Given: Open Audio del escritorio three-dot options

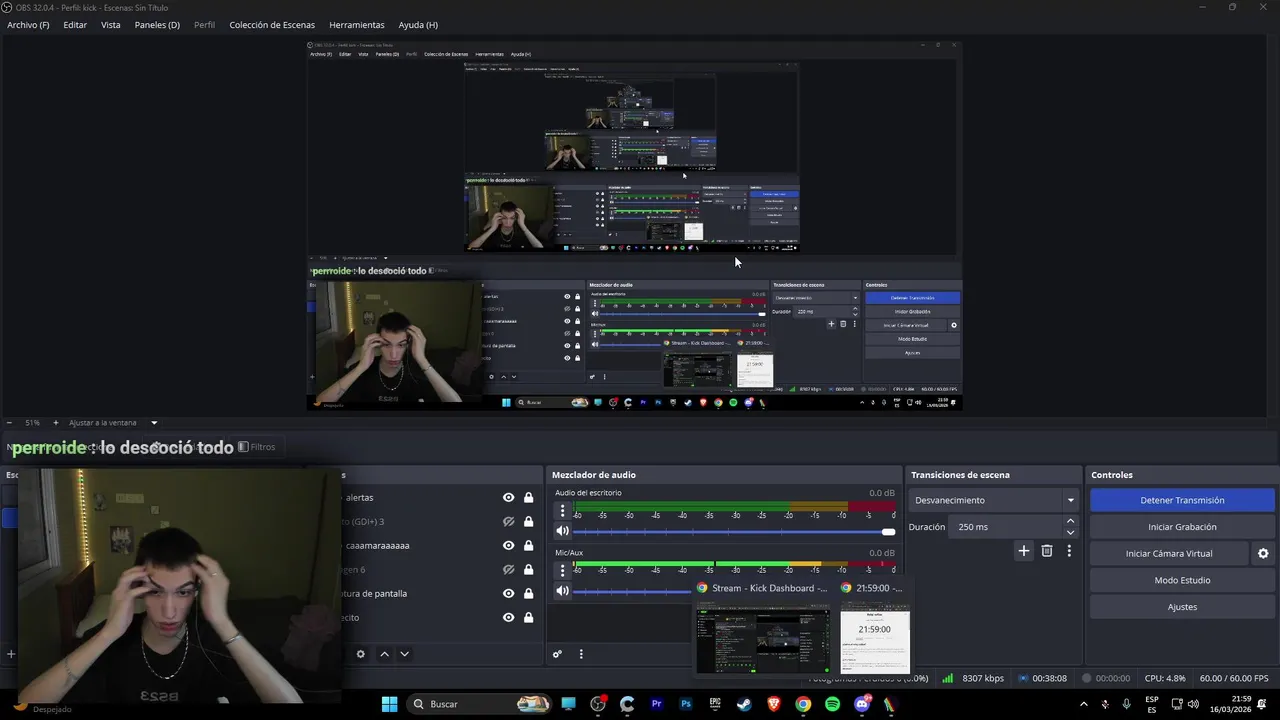Looking at the screenshot, I should click(563, 511).
